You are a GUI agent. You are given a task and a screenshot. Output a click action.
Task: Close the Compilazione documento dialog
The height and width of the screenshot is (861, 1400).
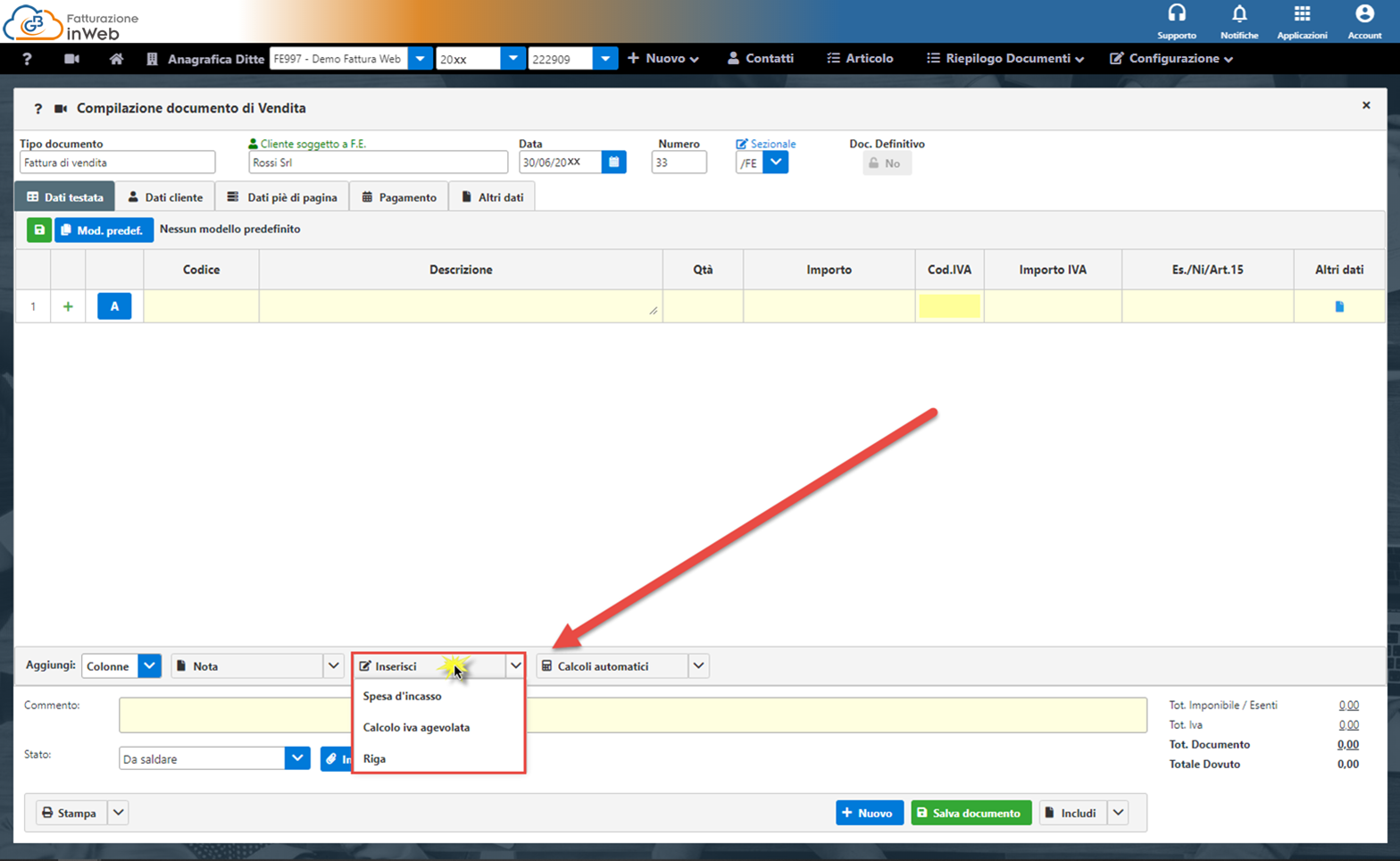pos(1366,105)
